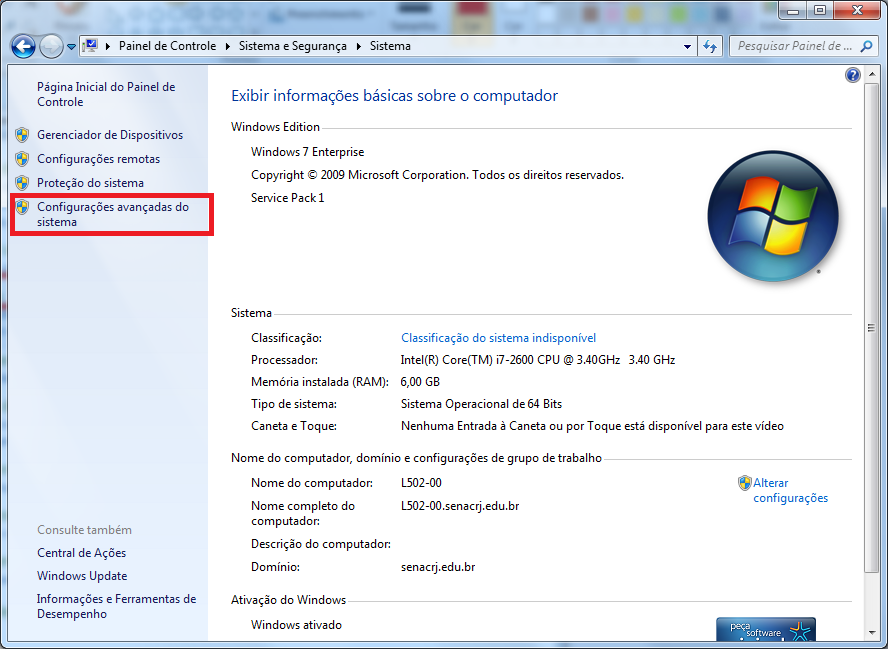Screen dimensions: 888x649
Task: Open Configurações avançadas do sistema
Action: [x=113, y=214]
